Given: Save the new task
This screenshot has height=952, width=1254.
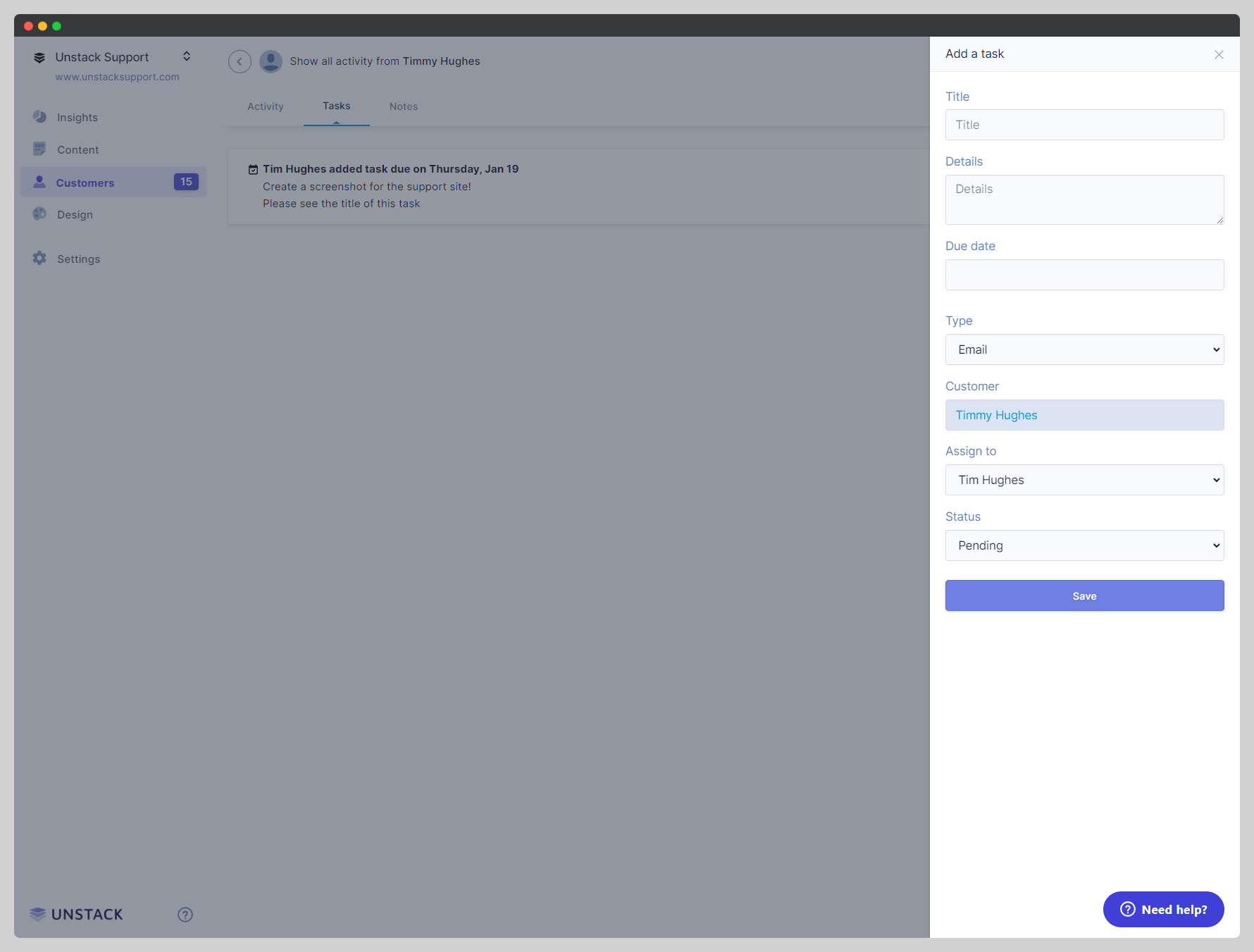Looking at the screenshot, I should pos(1084,595).
